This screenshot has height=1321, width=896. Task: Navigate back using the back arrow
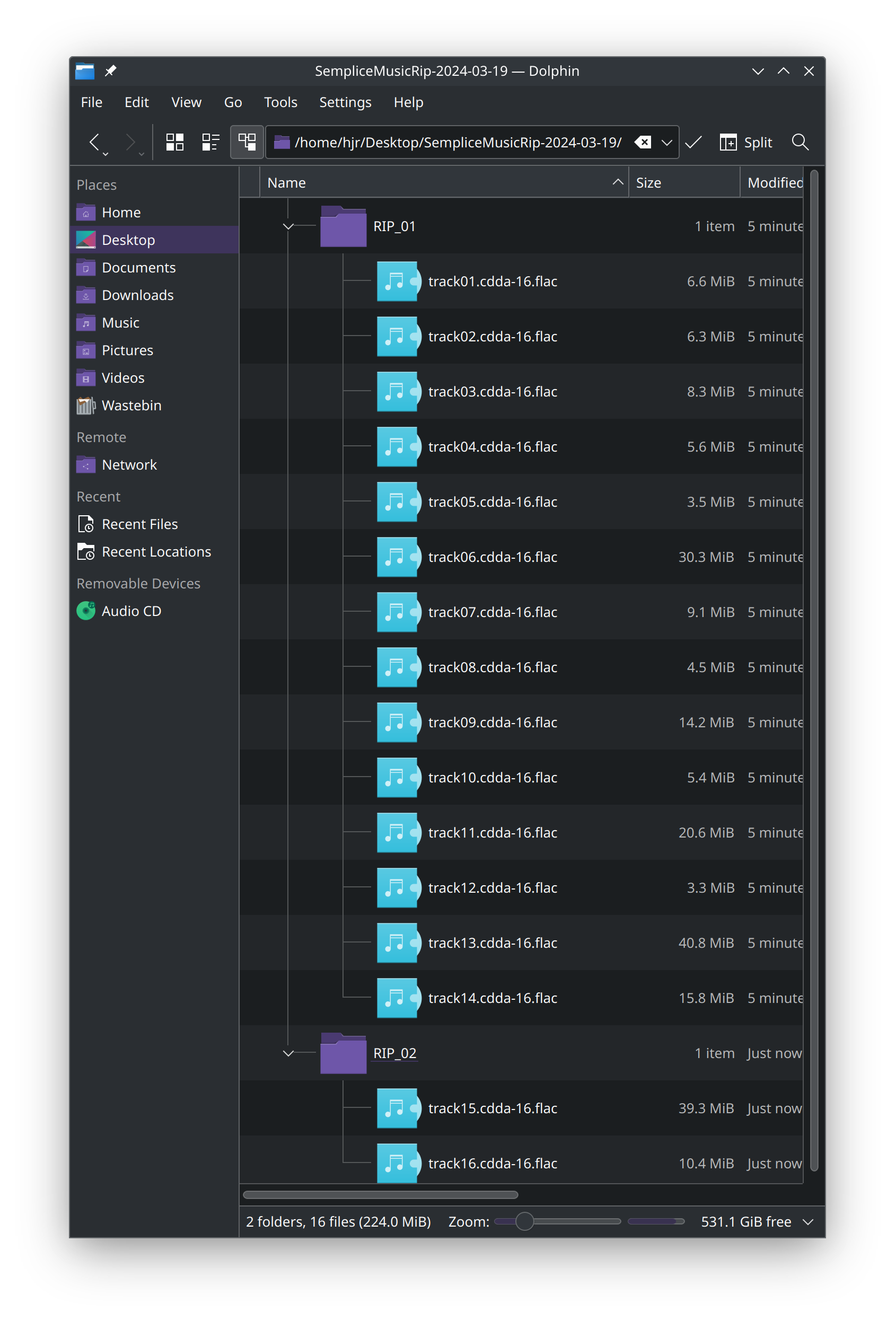pyautogui.click(x=95, y=142)
